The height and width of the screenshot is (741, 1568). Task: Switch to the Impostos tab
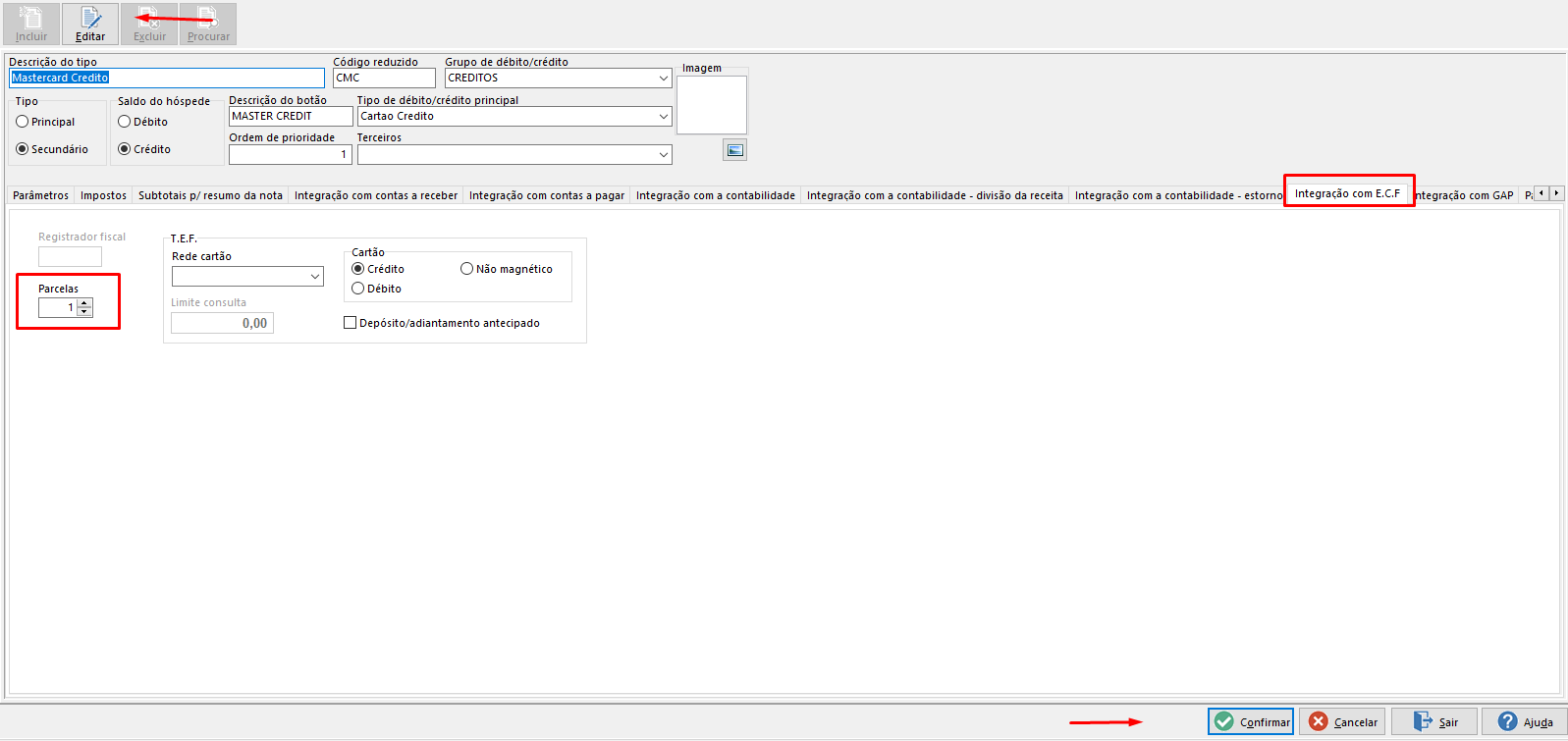(x=103, y=195)
